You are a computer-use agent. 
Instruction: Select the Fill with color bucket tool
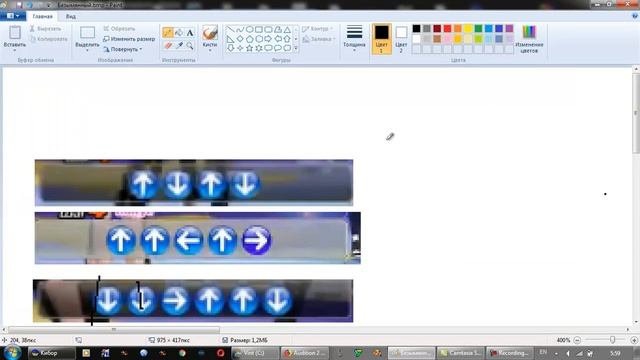point(179,33)
